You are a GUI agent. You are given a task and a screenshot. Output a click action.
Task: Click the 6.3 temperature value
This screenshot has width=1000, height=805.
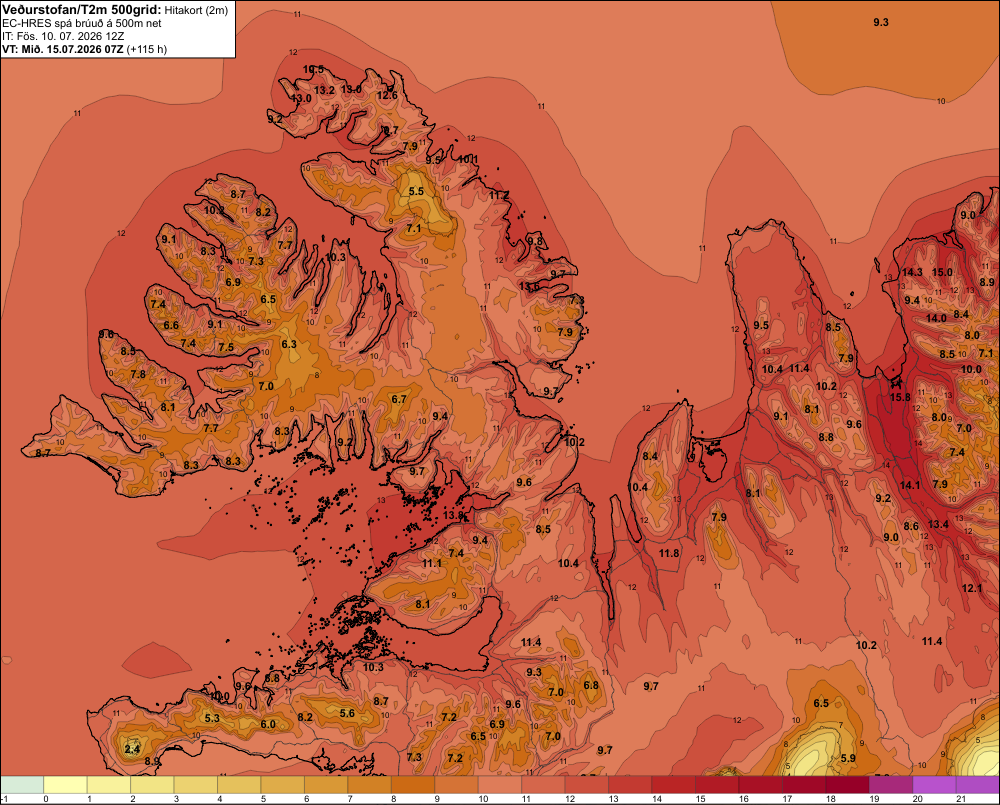pos(289,344)
